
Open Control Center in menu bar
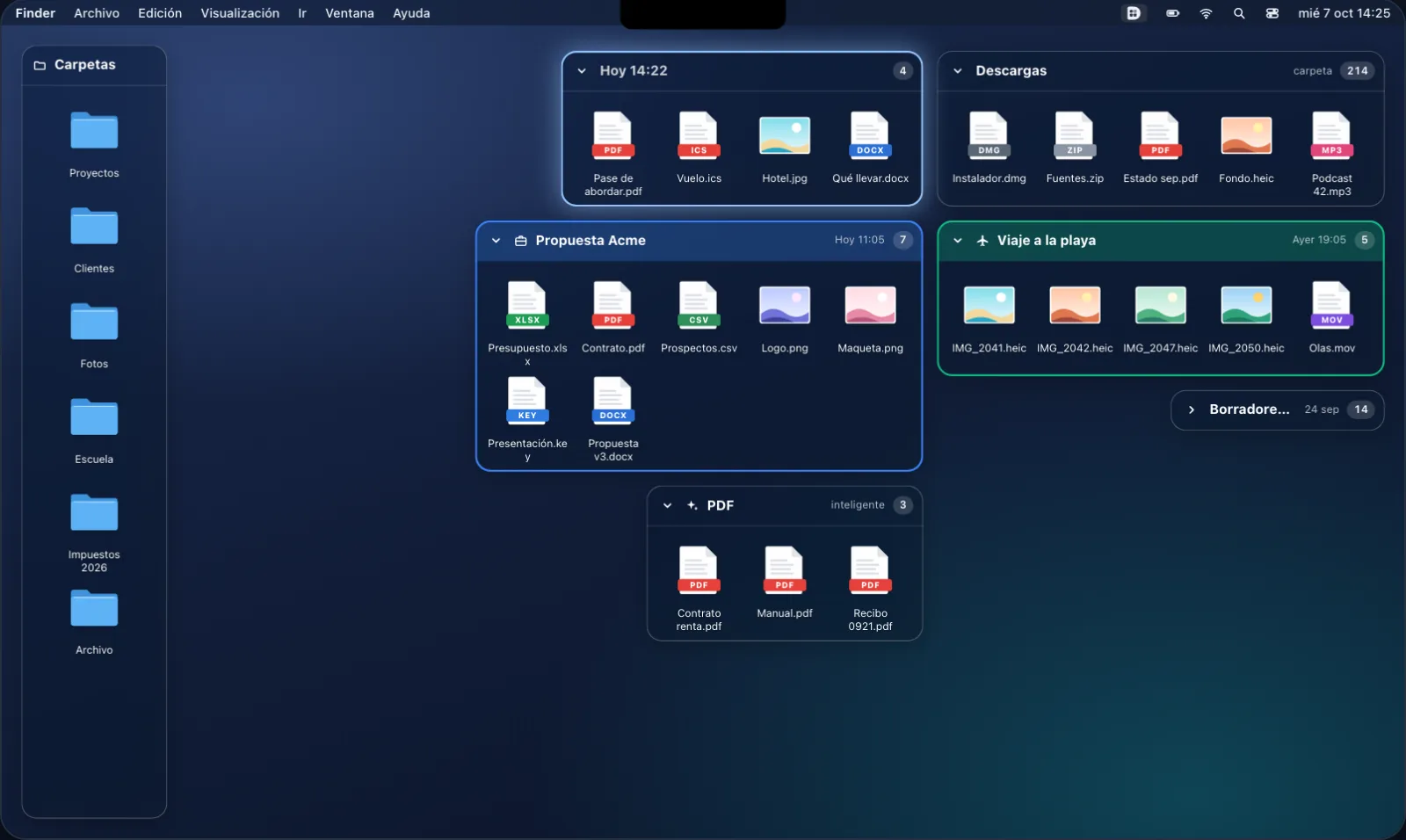point(1272,13)
